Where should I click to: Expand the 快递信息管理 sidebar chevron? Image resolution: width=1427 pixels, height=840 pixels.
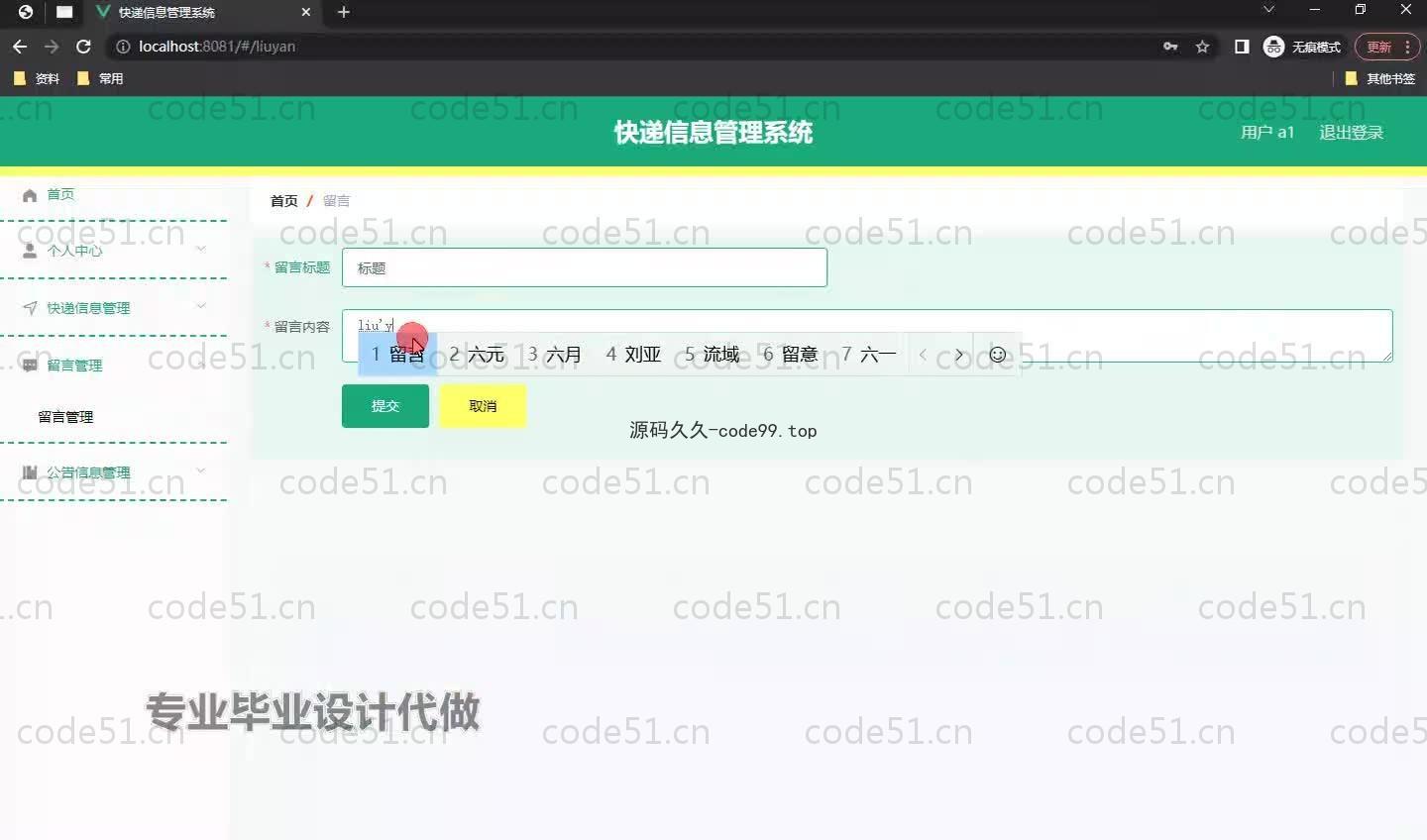[x=201, y=306]
